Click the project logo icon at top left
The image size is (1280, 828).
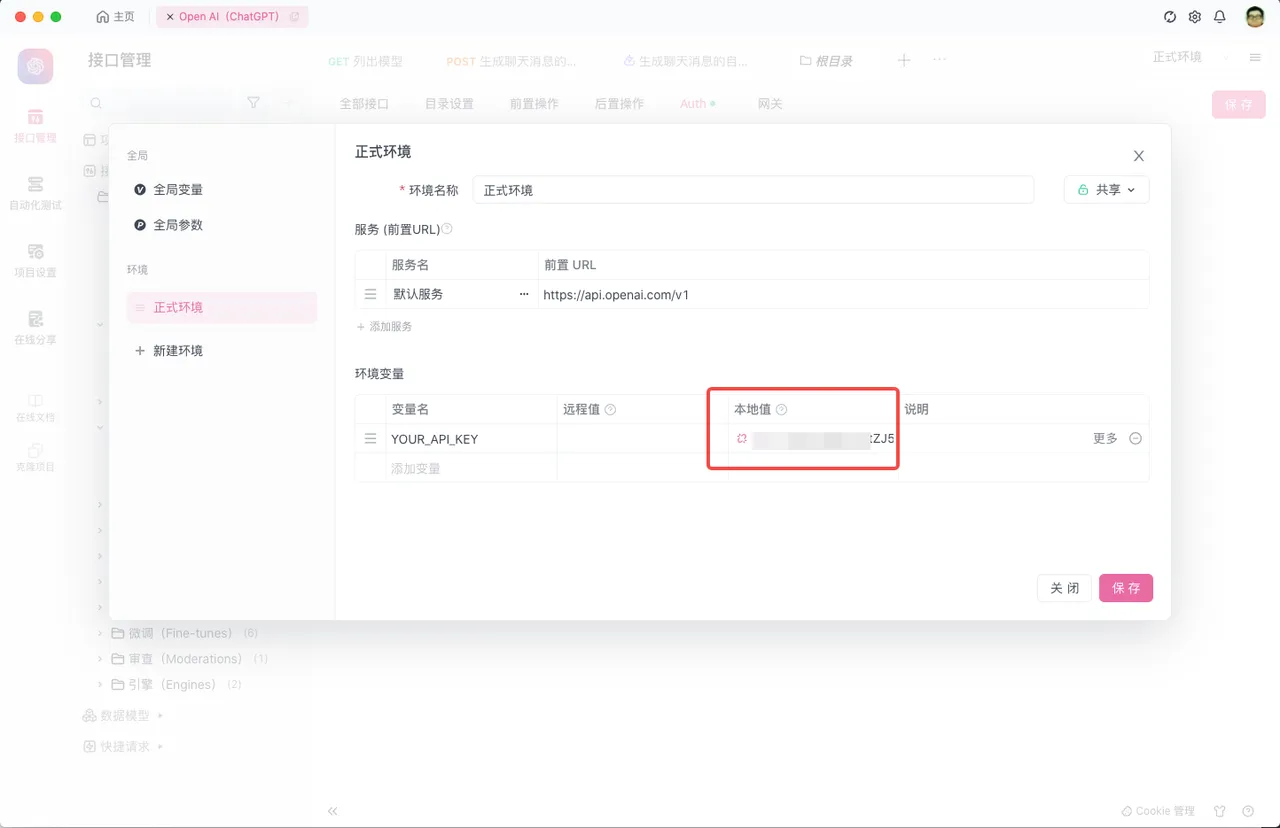click(35, 66)
